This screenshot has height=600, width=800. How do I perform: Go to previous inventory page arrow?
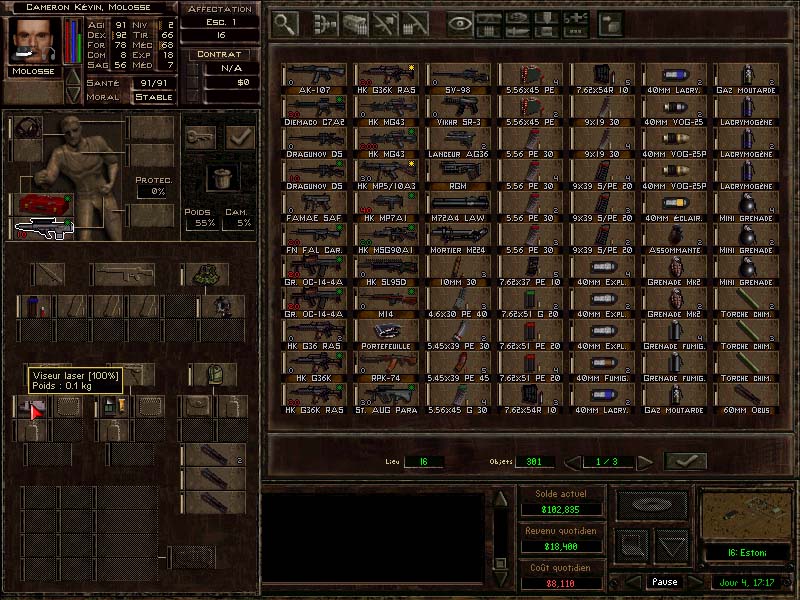(573, 463)
